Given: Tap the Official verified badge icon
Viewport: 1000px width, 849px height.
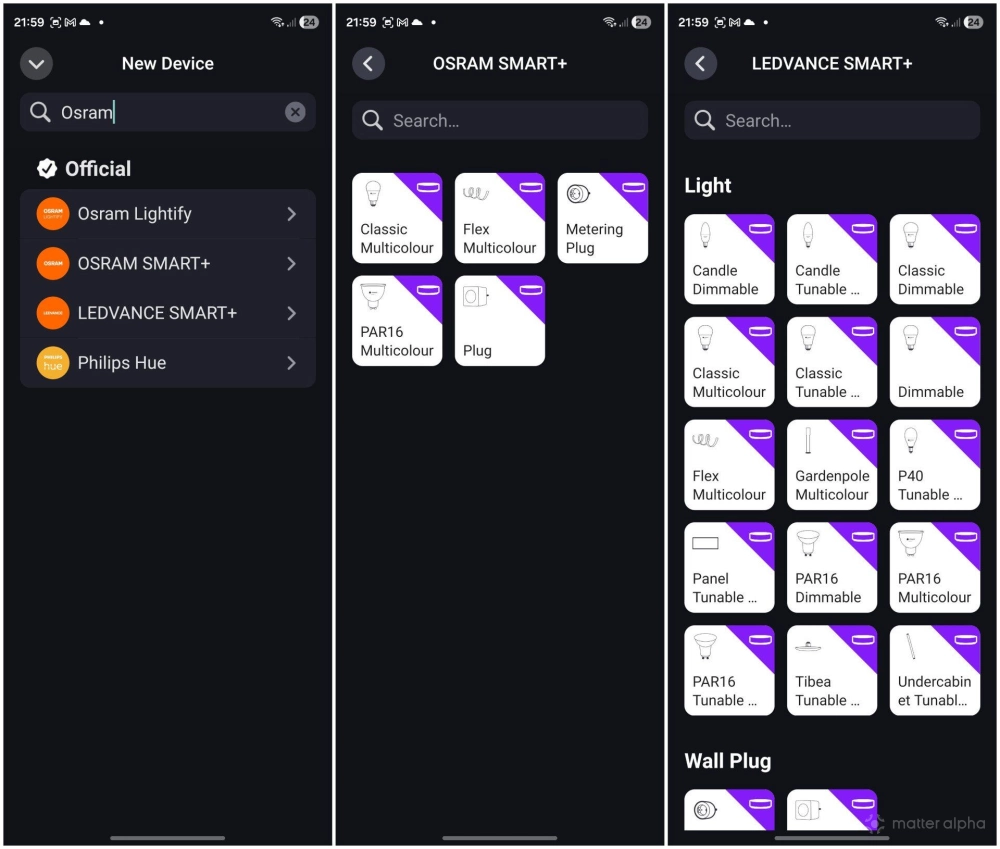Looking at the screenshot, I should click(47, 168).
